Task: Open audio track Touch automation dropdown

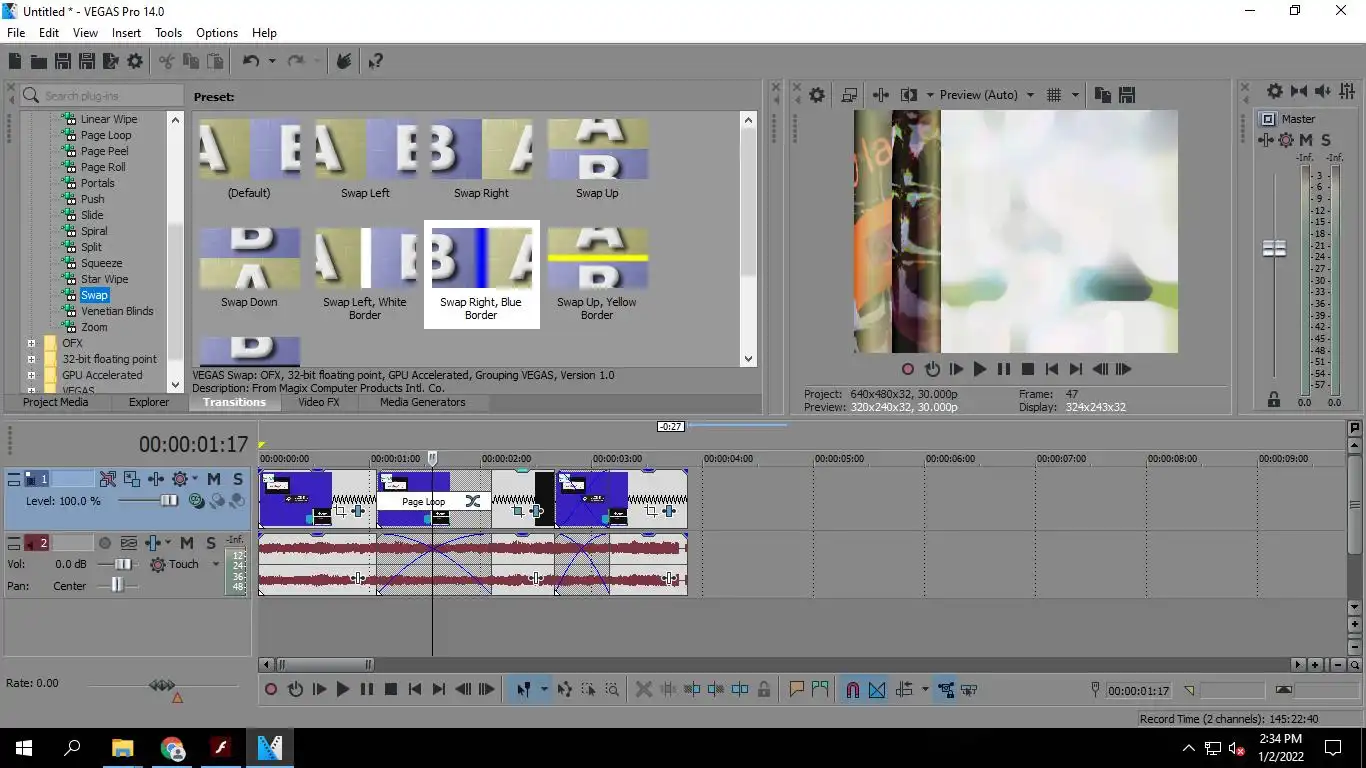Action: (215, 564)
